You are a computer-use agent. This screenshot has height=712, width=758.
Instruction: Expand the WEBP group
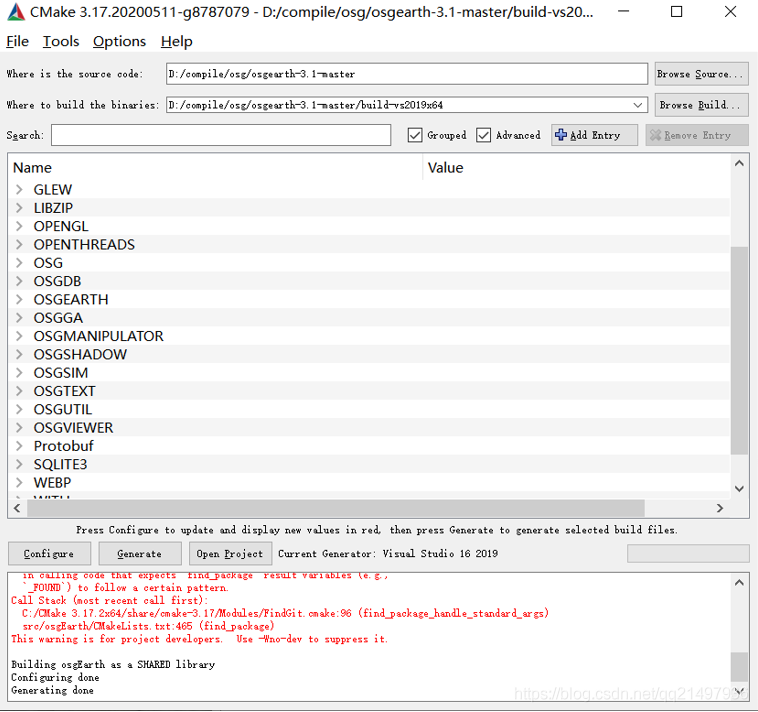[x=19, y=482]
